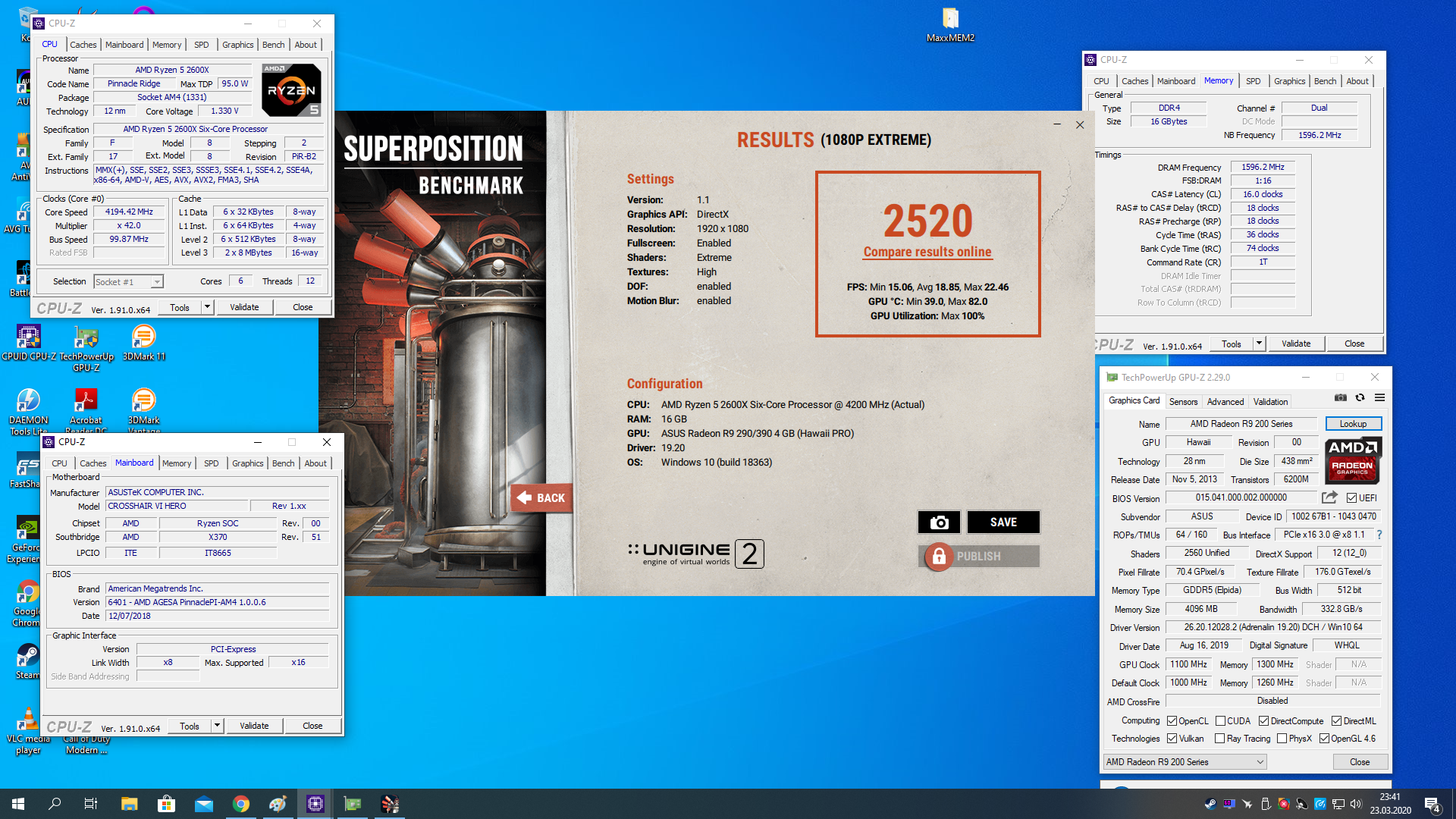Toggle the Ray Tracing checkbox
Screen dimensions: 1456x819
pos(1219,739)
